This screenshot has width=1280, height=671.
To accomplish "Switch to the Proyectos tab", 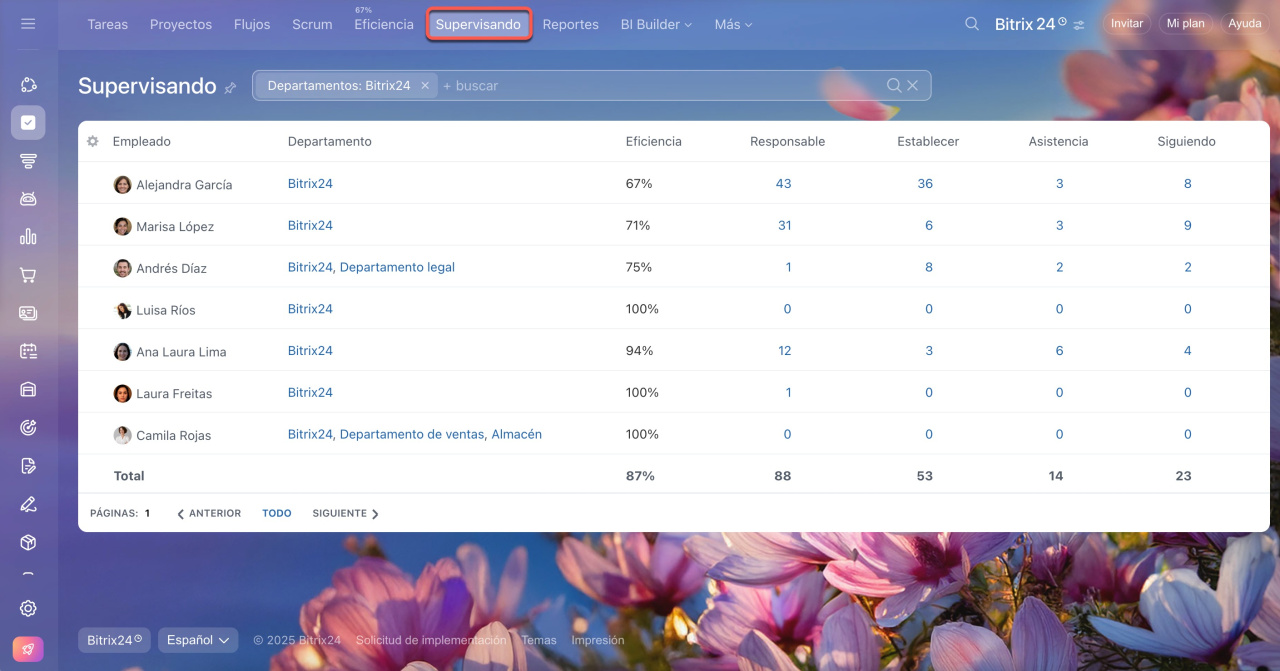I will (181, 24).
